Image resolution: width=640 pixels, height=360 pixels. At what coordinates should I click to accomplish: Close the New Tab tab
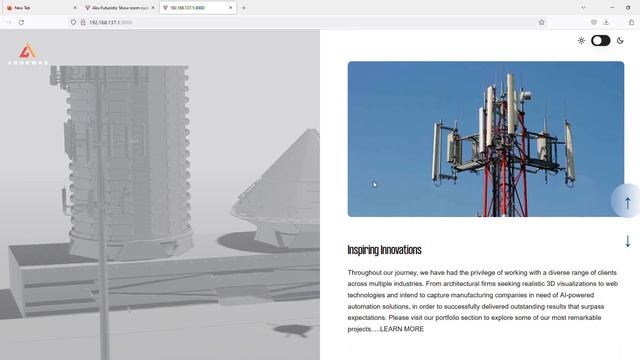(x=75, y=8)
